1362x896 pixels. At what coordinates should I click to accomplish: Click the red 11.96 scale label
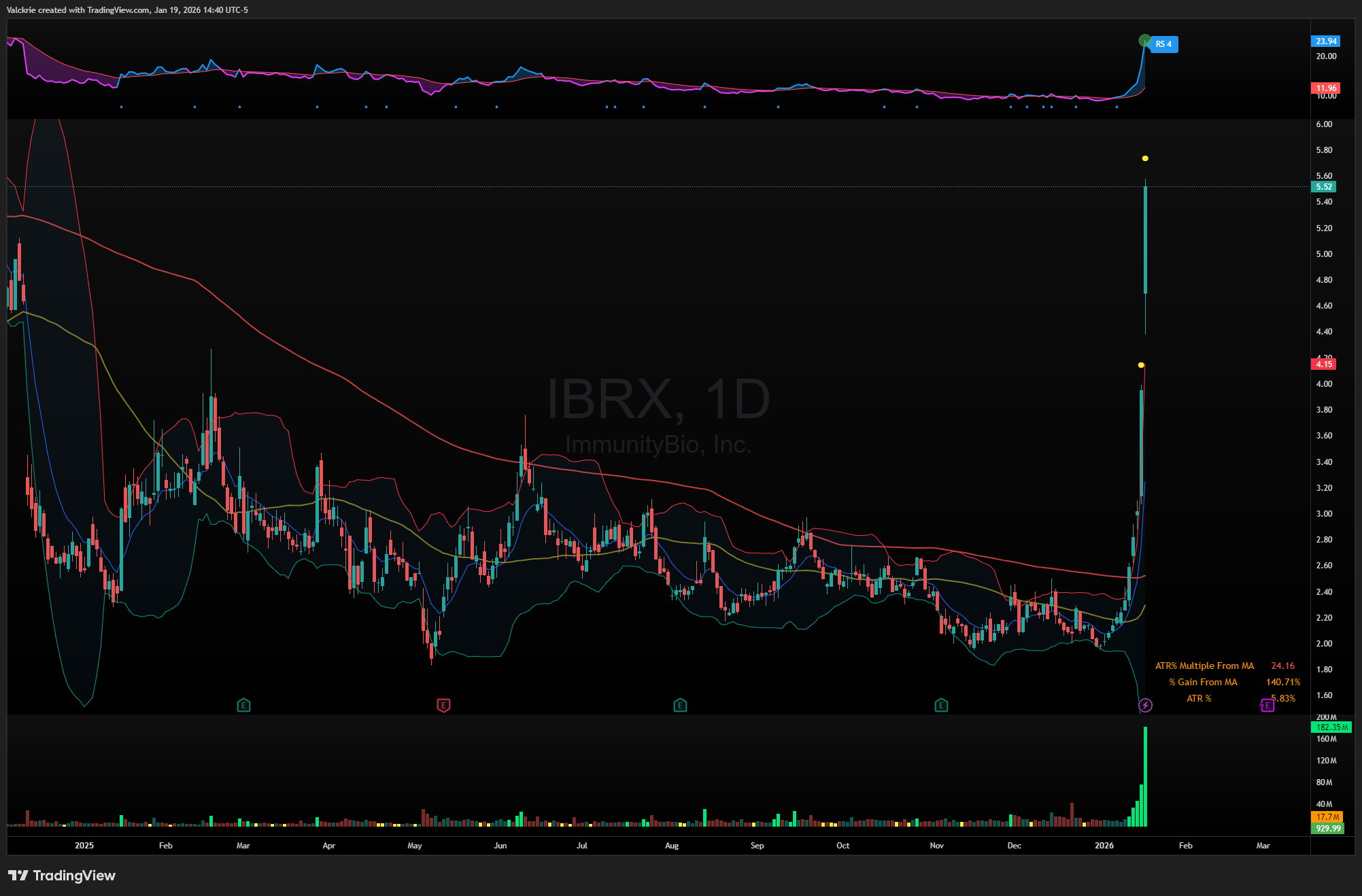pos(1325,88)
